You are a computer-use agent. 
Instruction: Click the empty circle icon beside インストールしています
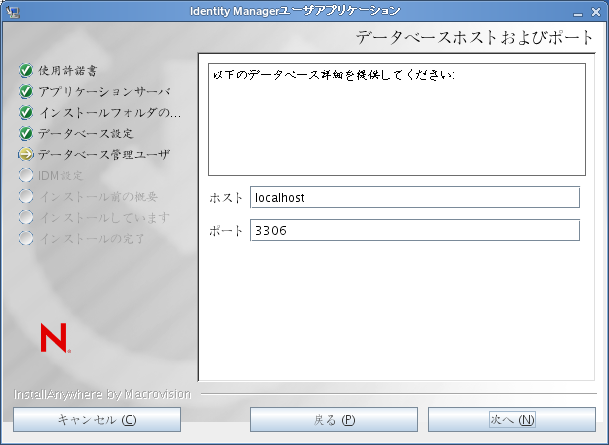26,217
